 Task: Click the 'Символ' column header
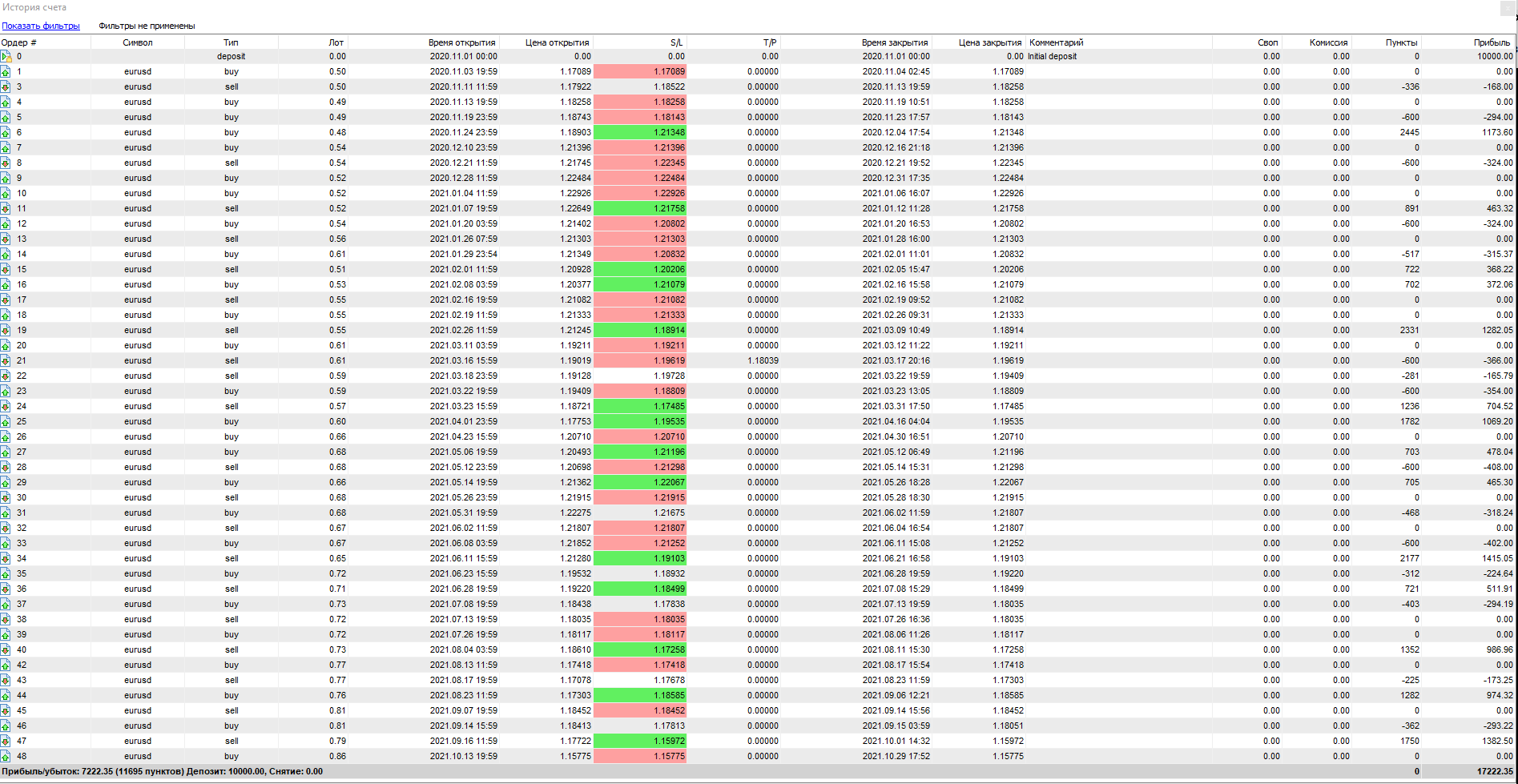point(137,42)
